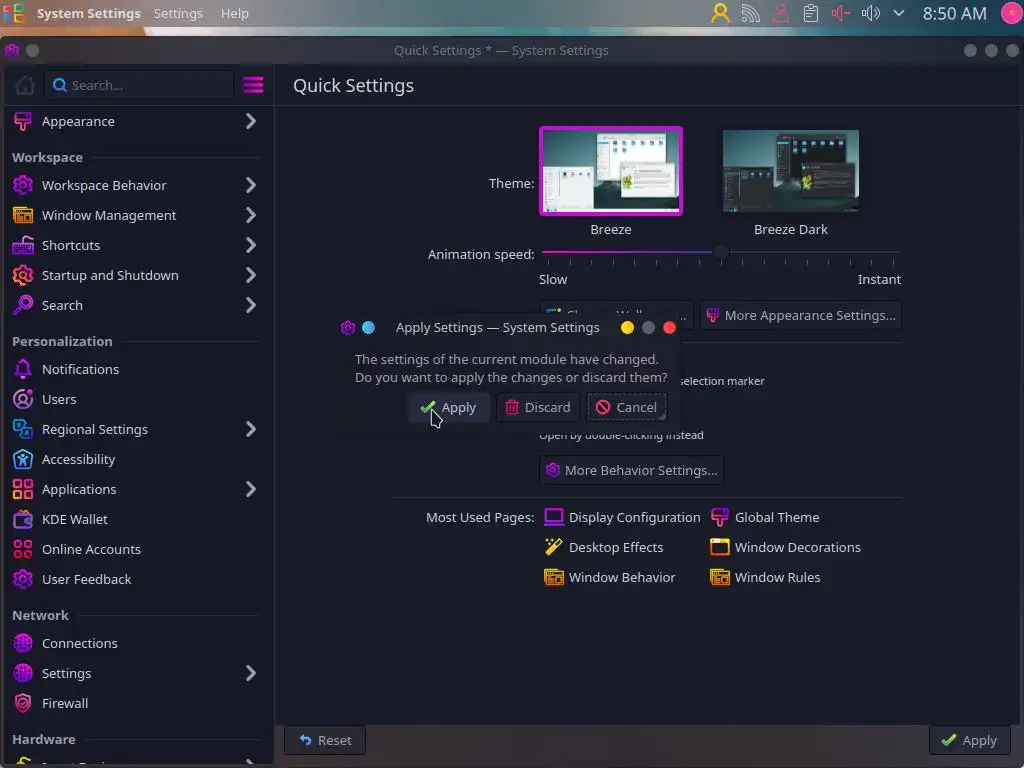The height and width of the screenshot is (768, 1024).
Task: Click the Applications grid icon
Action: [x=23, y=490]
